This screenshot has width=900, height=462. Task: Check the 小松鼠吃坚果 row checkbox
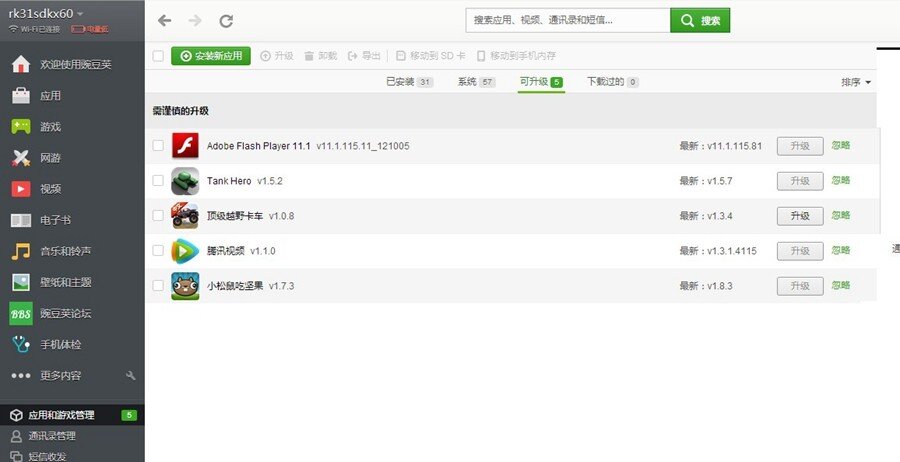pyautogui.click(x=158, y=286)
